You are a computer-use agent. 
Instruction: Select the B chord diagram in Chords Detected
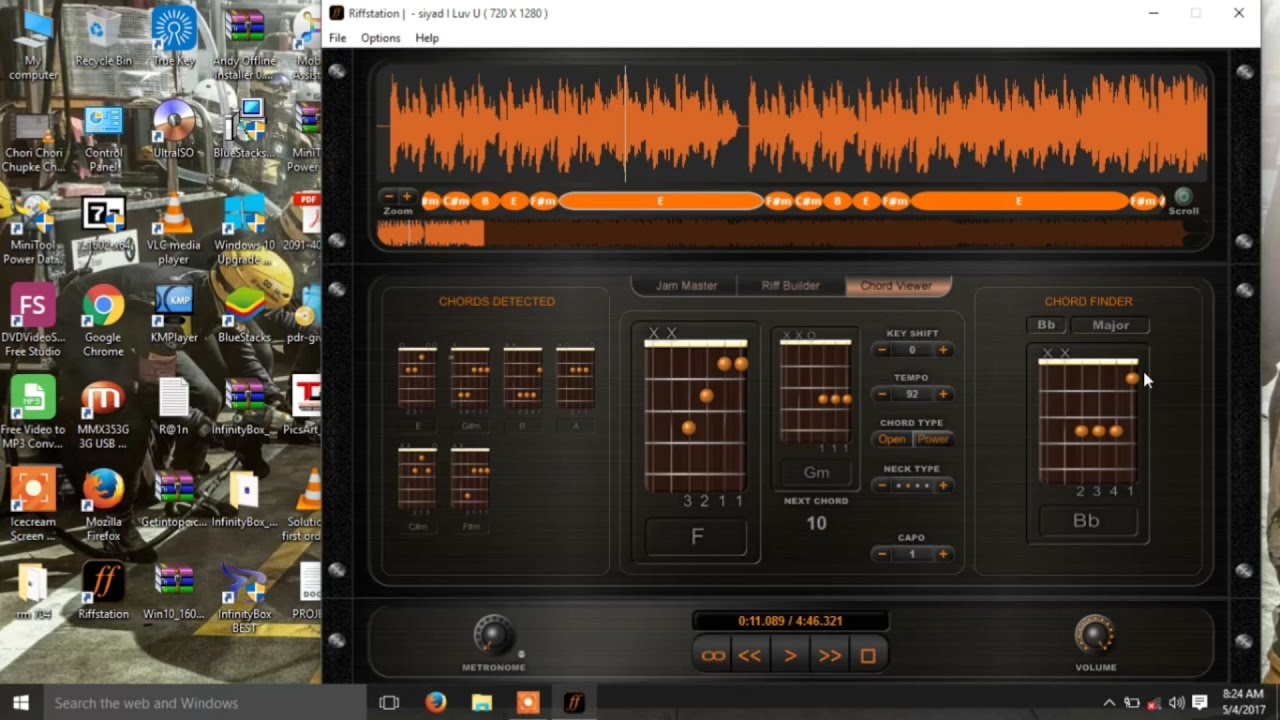(x=522, y=388)
